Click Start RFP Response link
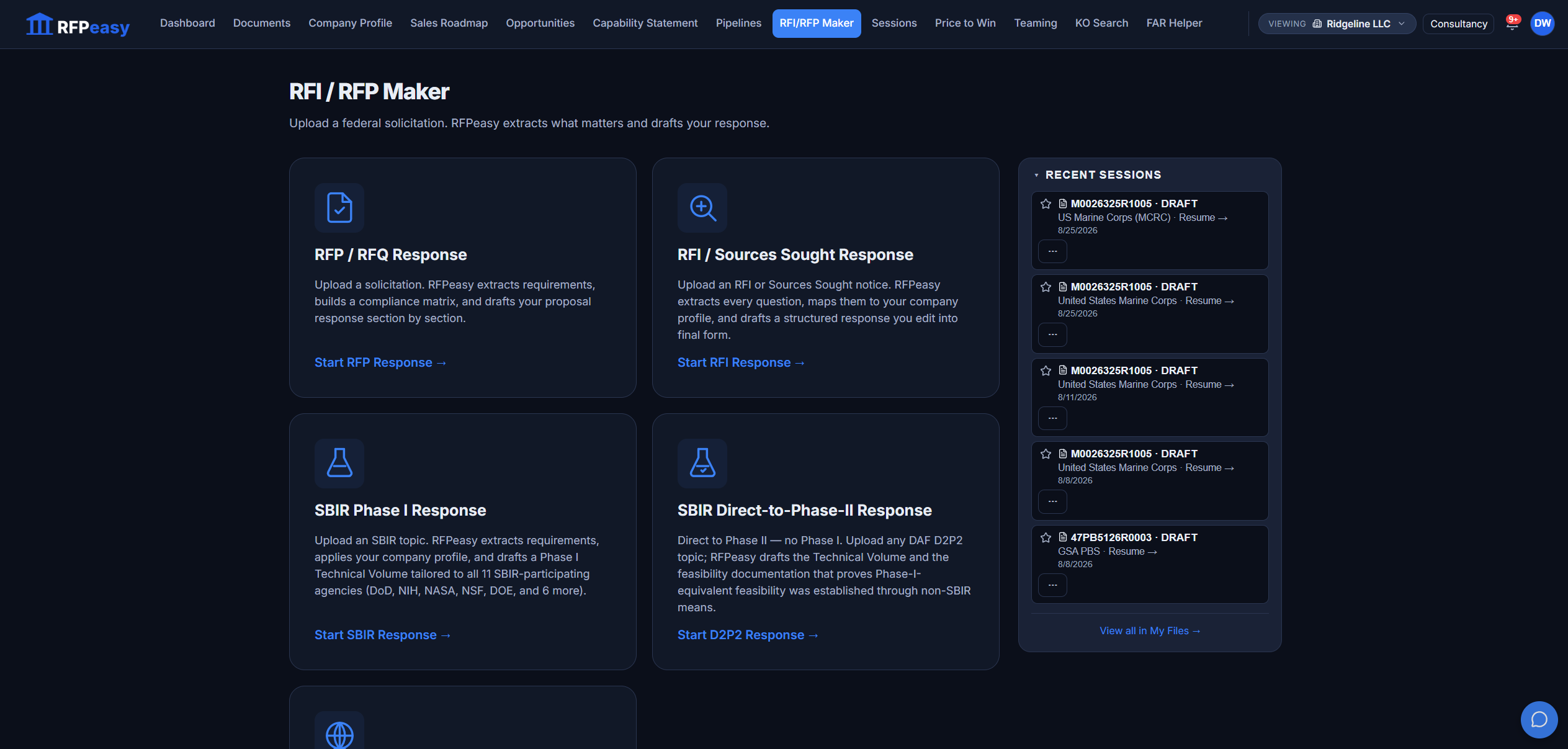This screenshot has height=749, width=1568. tap(380, 362)
